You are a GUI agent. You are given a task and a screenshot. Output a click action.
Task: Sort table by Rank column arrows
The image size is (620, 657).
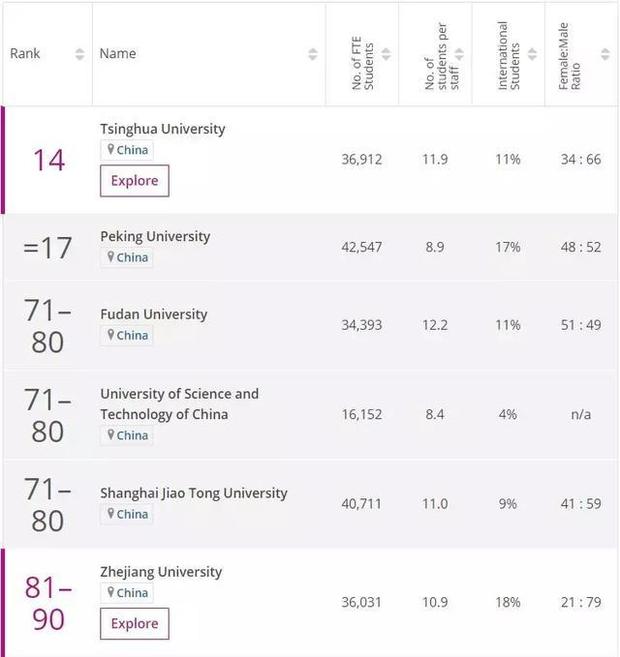pyautogui.click(x=80, y=54)
